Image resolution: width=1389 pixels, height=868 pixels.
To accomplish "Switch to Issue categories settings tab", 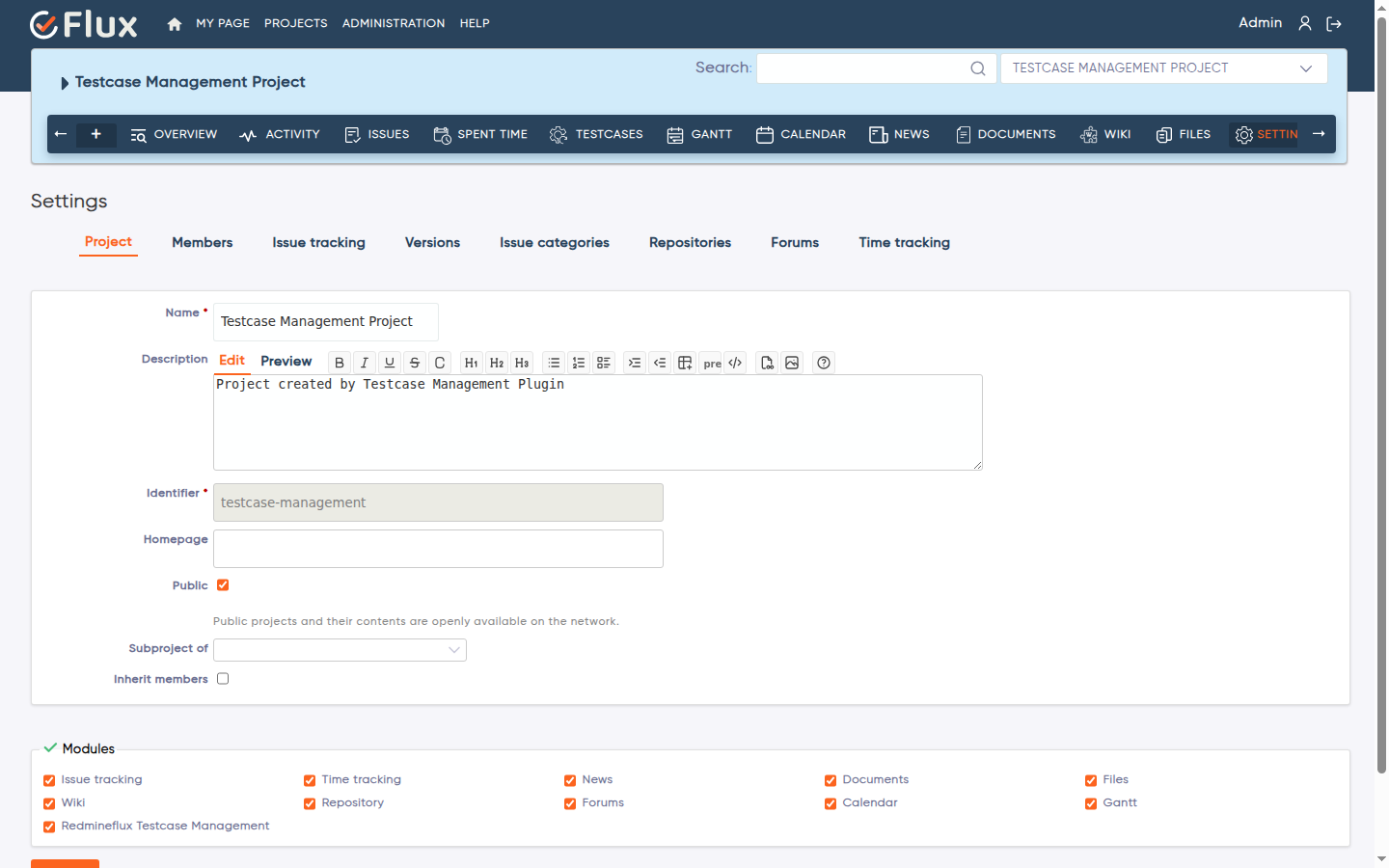I will (555, 243).
